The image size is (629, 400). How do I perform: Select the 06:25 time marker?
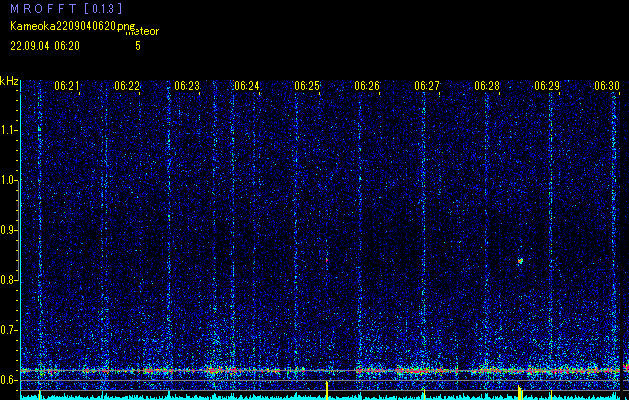[x=307, y=85]
